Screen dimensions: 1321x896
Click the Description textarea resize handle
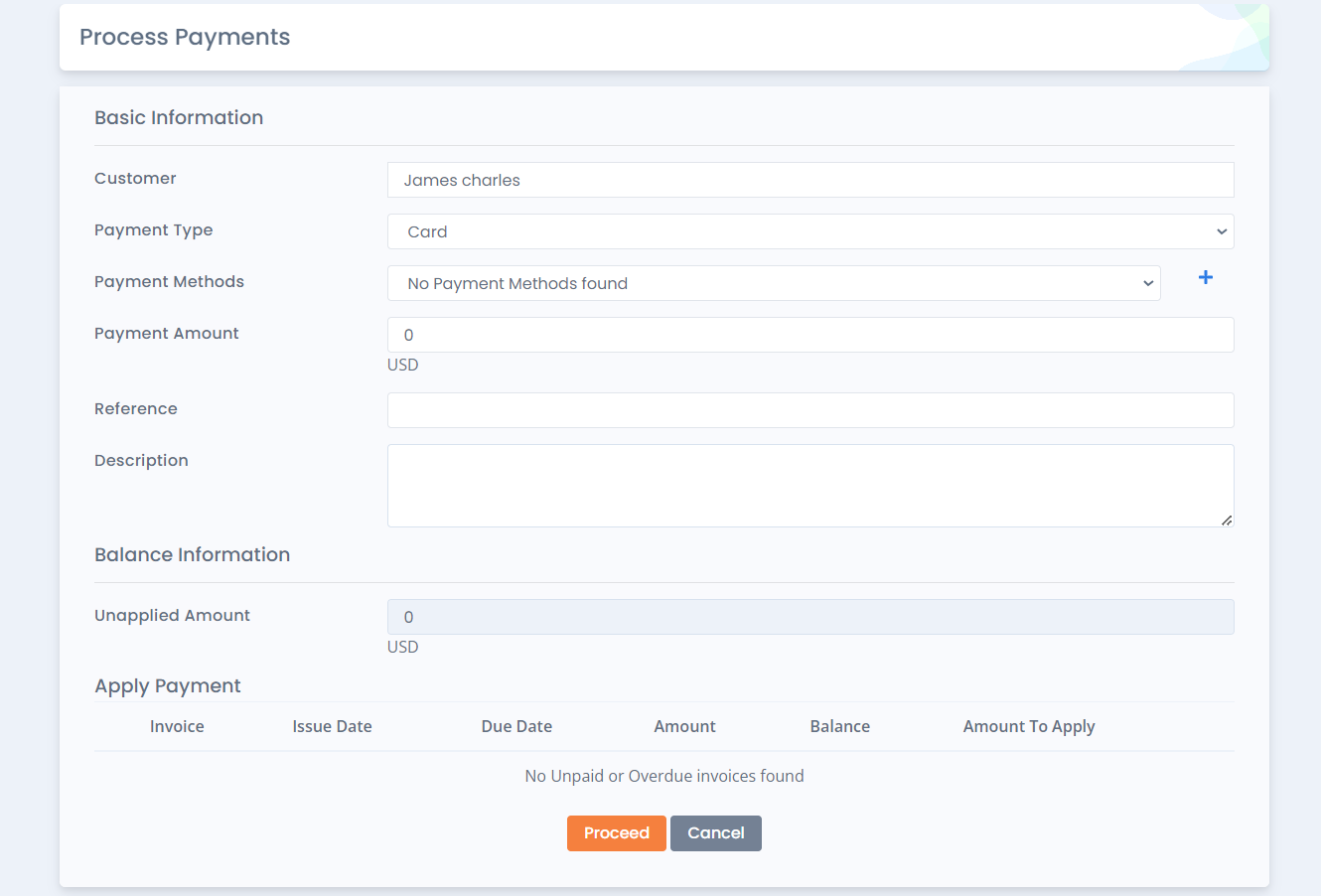pyautogui.click(x=1228, y=521)
